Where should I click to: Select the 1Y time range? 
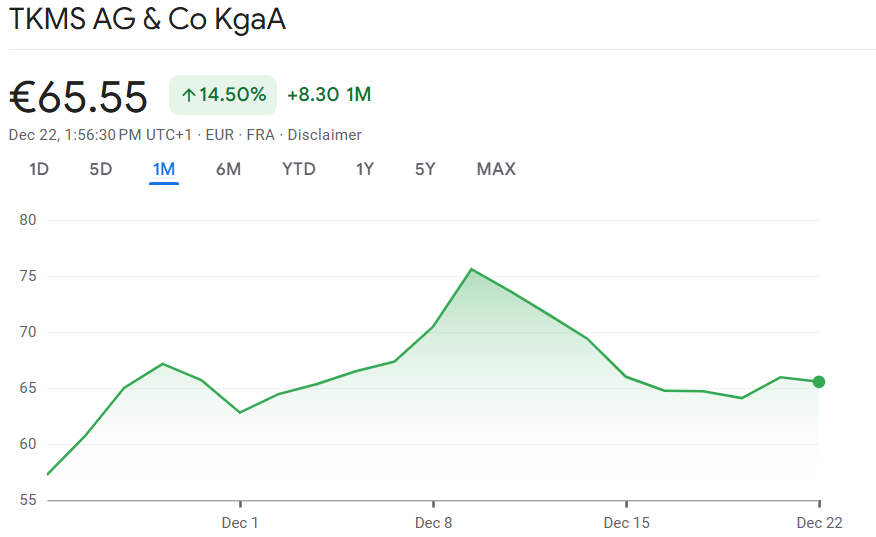(365, 169)
